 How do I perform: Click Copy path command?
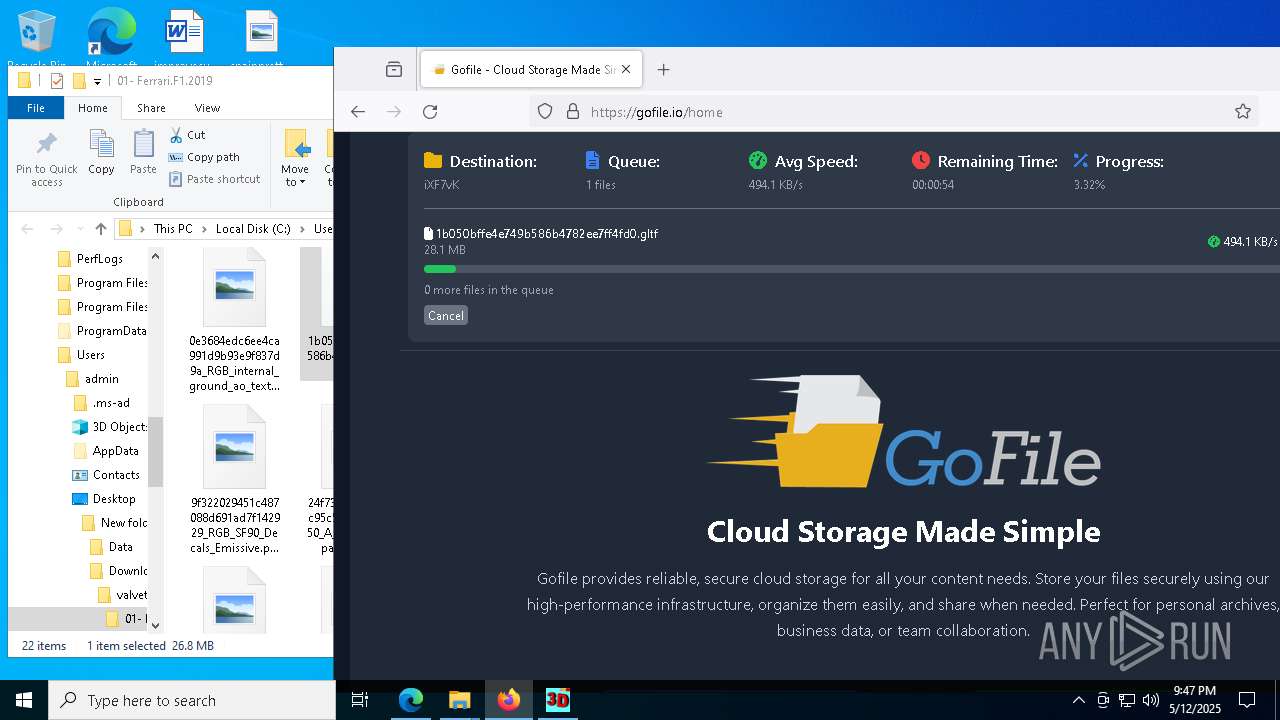tap(204, 157)
